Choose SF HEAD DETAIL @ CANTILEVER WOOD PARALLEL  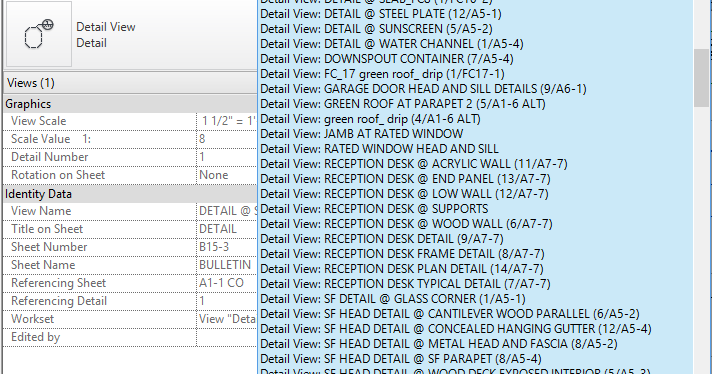pyautogui.click(x=450, y=314)
